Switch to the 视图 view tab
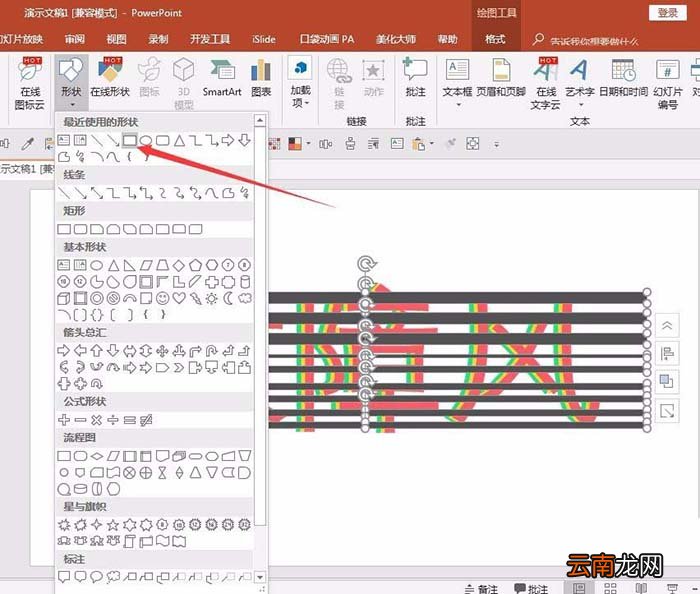This screenshot has width=700, height=594. 117,39
